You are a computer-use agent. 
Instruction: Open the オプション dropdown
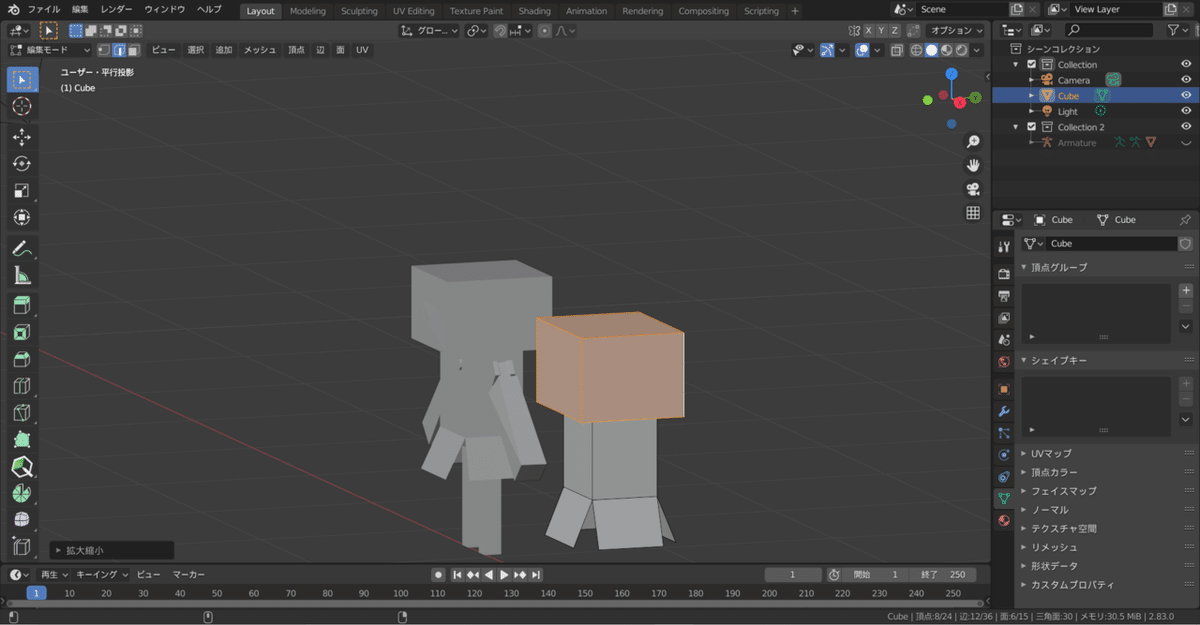(956, 31)
